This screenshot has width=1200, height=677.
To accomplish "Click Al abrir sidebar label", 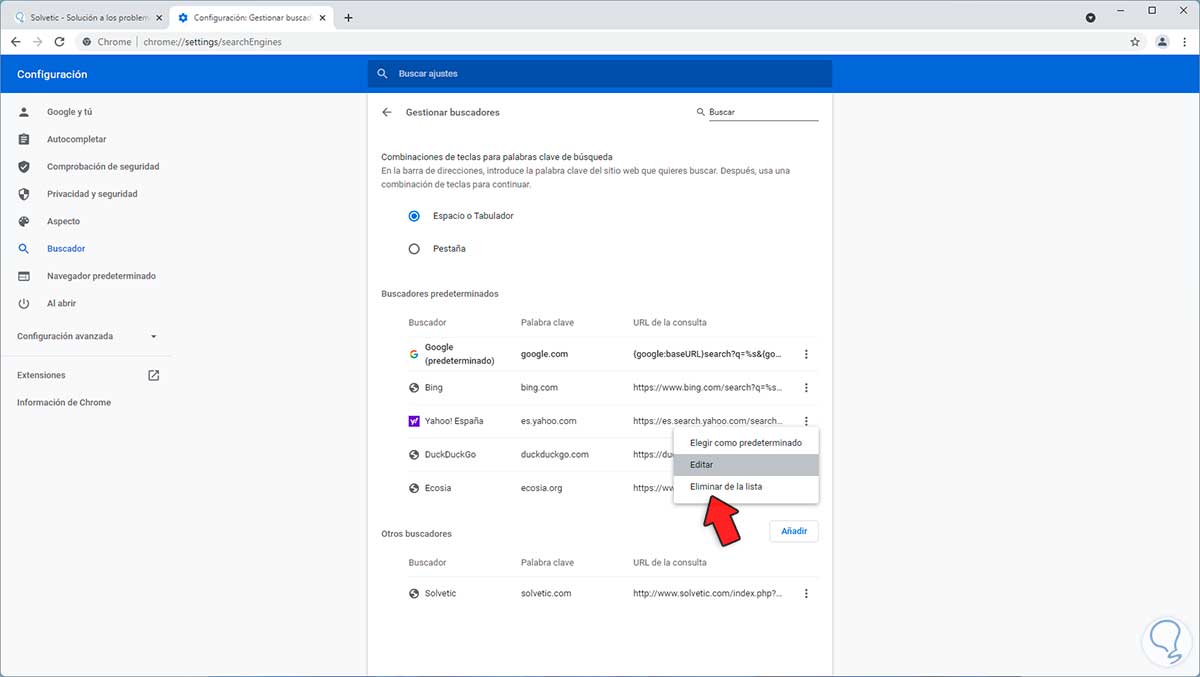I will pyautogui.click(x=61, y=303).
